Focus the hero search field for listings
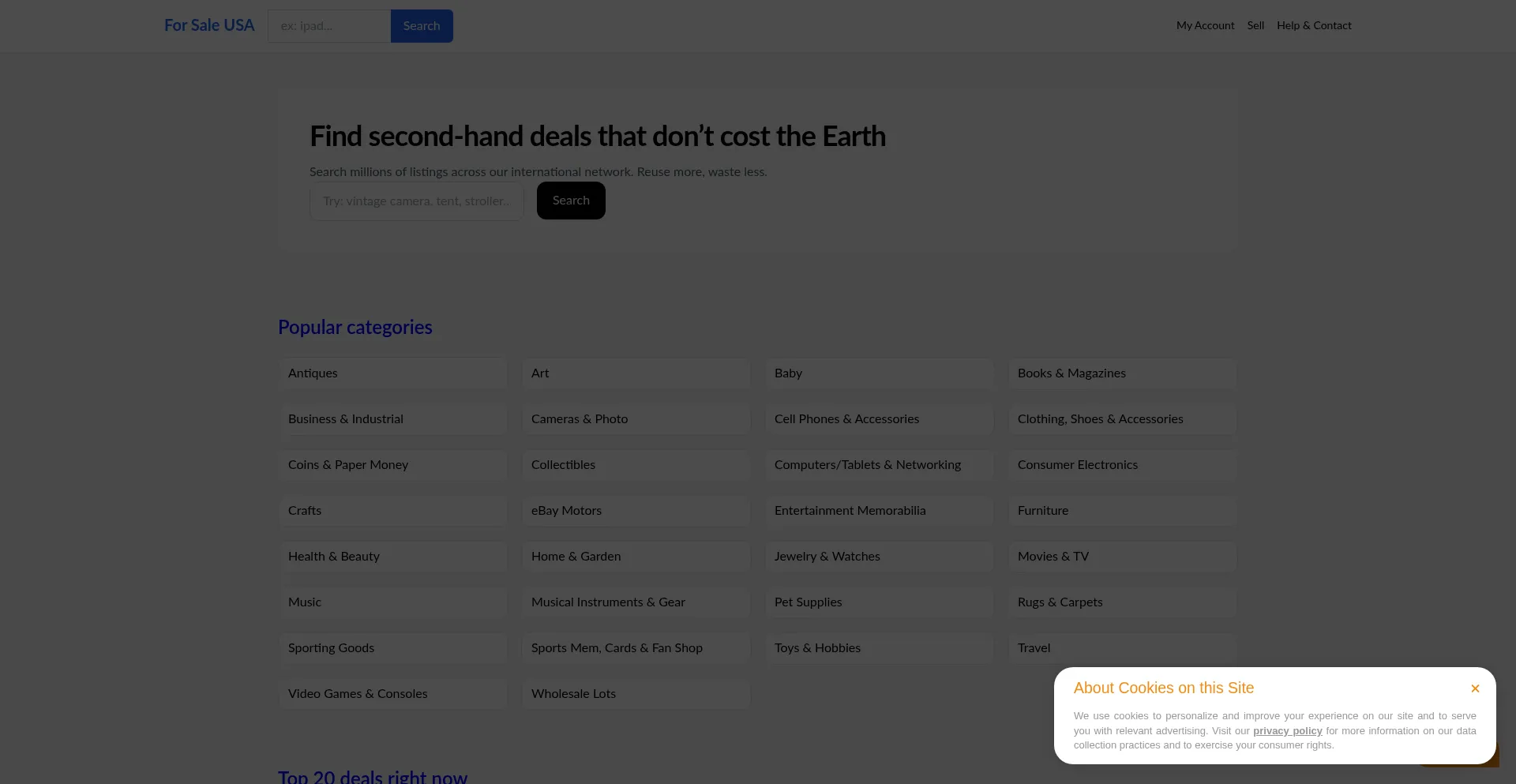The width and height of the screenshot is (1516, 784). click(416, 201)
